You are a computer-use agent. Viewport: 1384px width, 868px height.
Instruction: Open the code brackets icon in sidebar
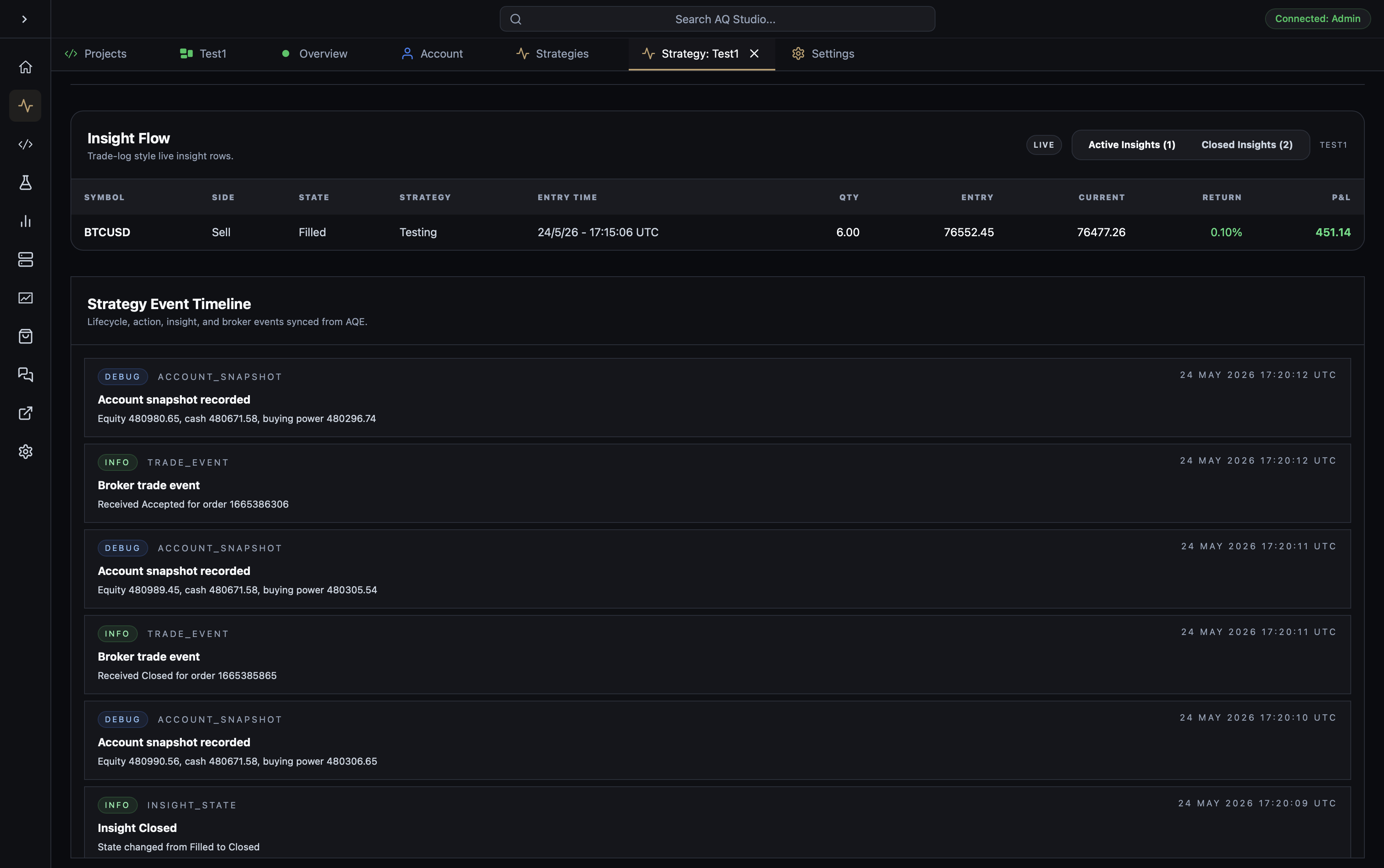pos(25,144)
